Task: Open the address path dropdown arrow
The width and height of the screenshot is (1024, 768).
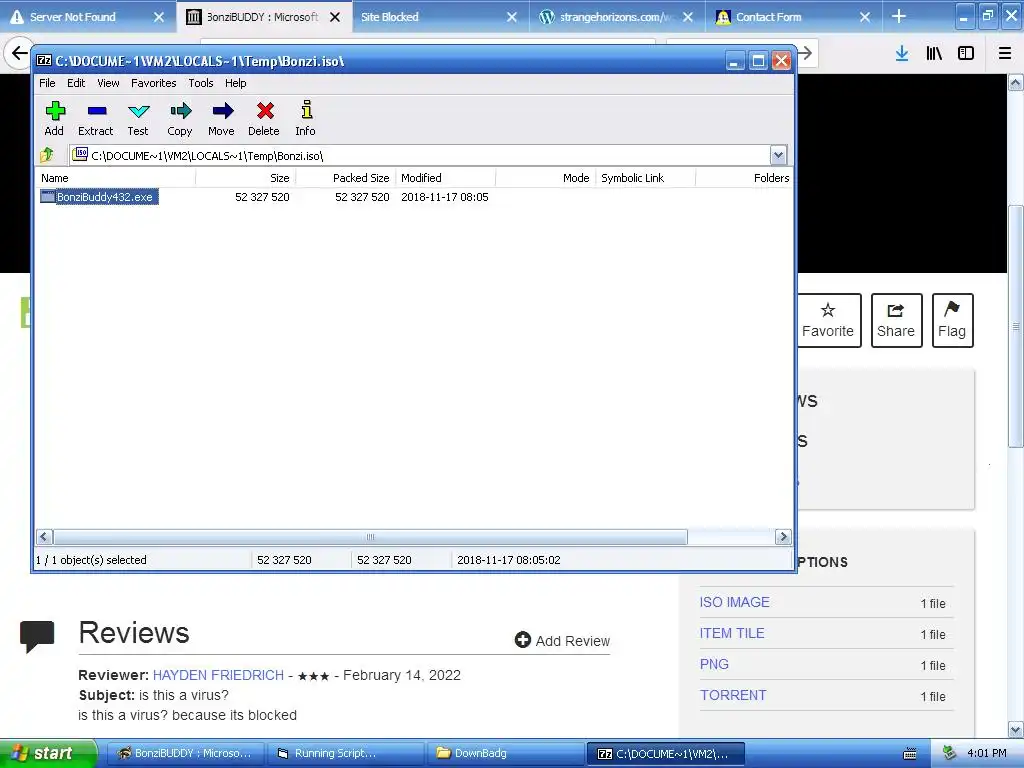Action: click(x=778, y=155)
